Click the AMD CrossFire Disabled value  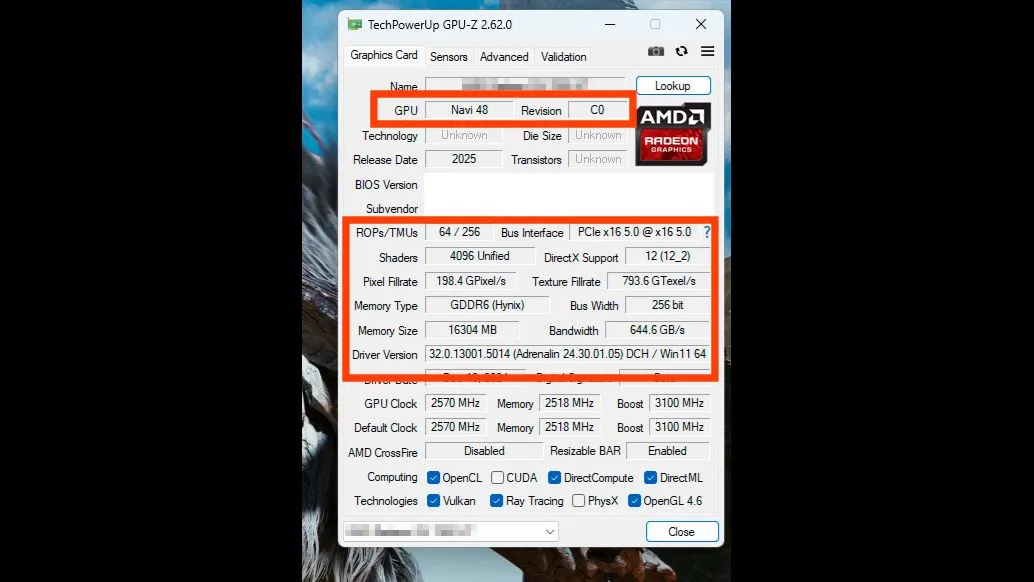(x=484, y=451)
